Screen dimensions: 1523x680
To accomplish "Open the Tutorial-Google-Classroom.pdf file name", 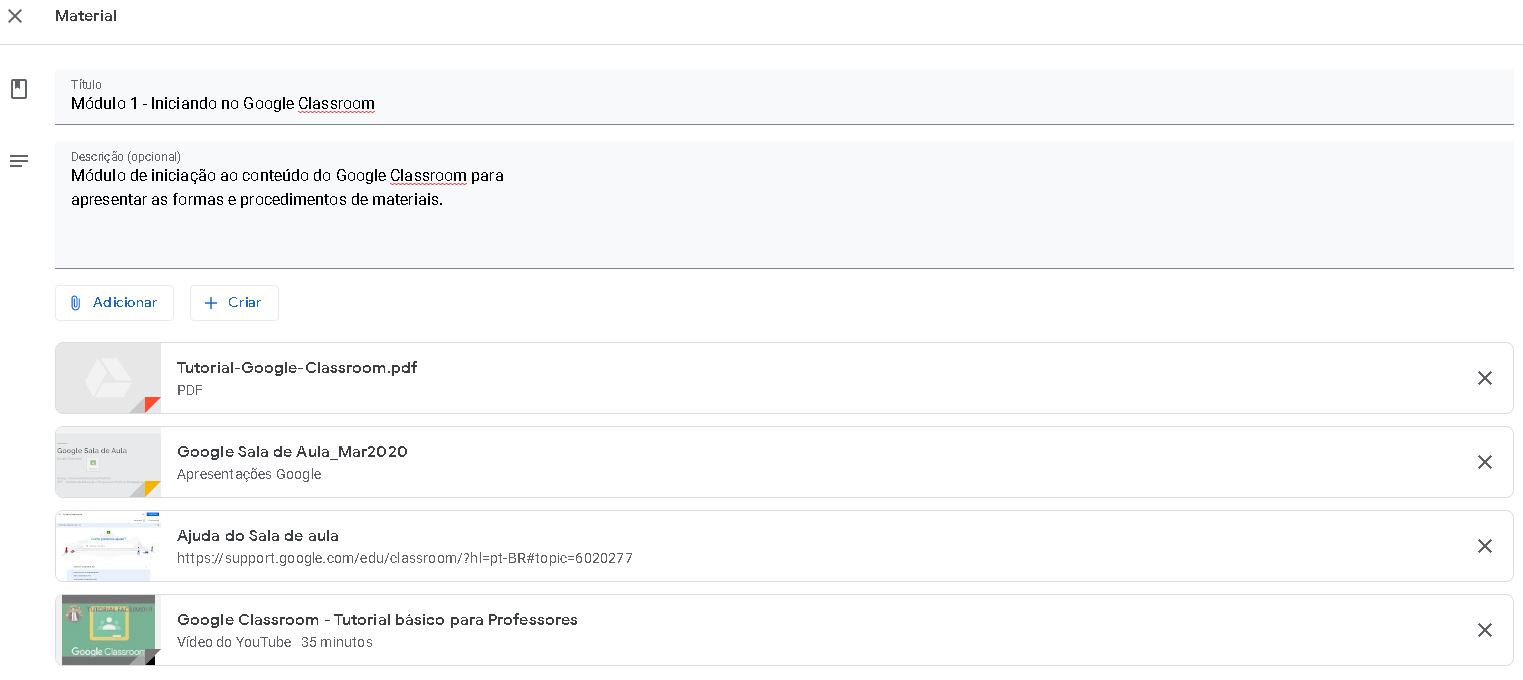I will coord(297,368).
